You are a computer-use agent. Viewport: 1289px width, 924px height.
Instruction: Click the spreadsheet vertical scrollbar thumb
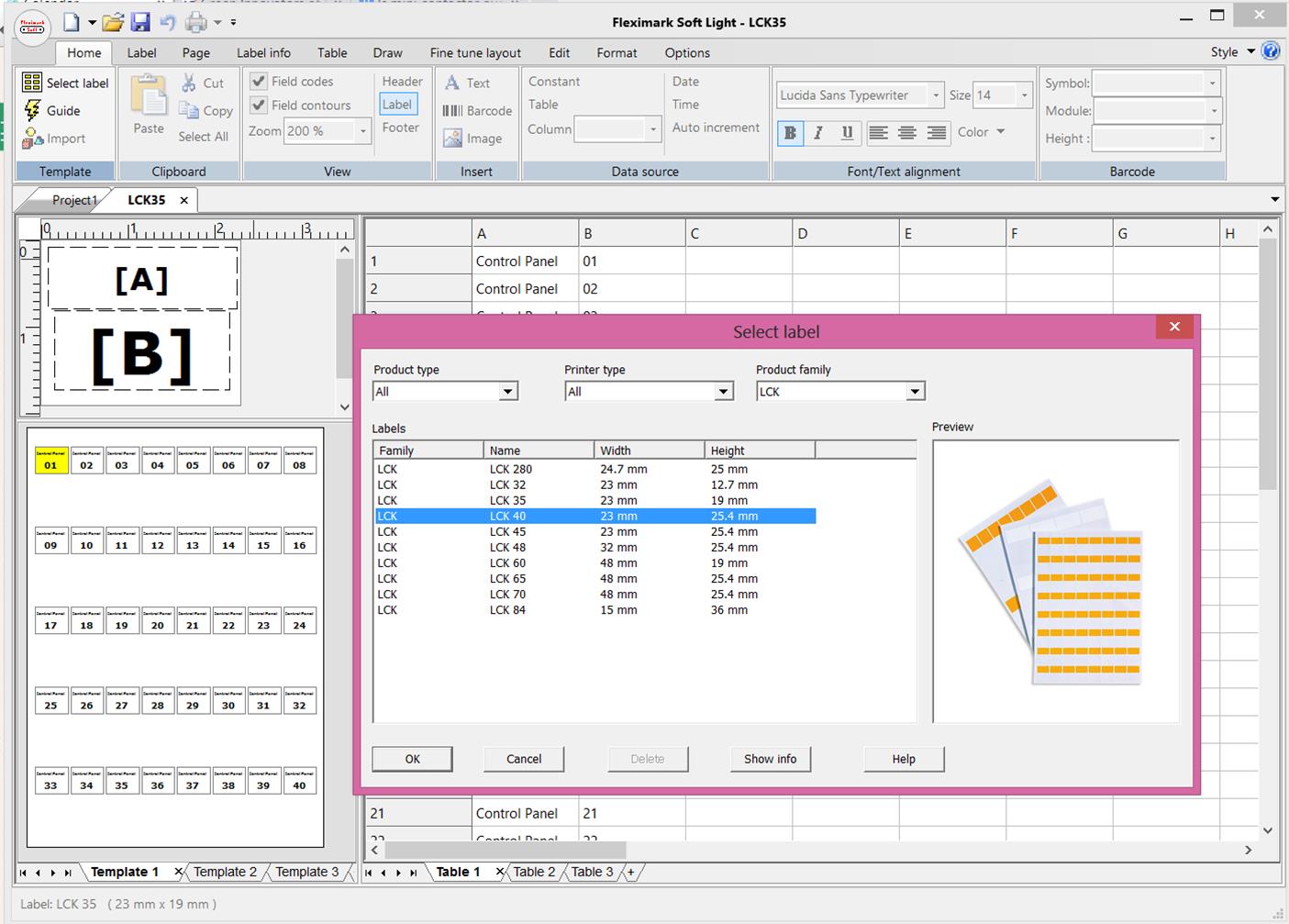(1268, 364)
